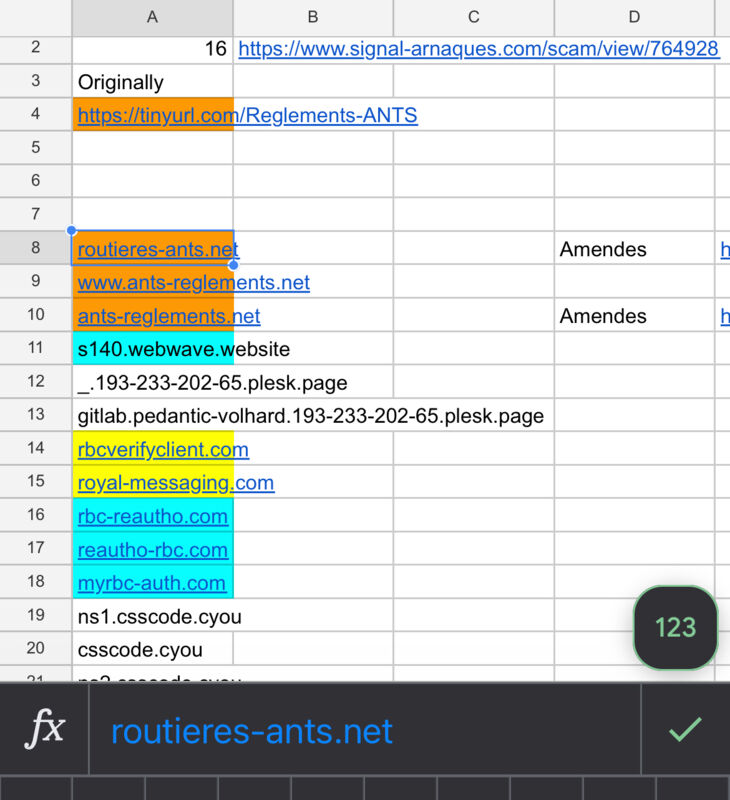Screen dimensions: 730x800
Task: Tap the fx formula icon
Action: pyautogui.click(x=45, y=729)
